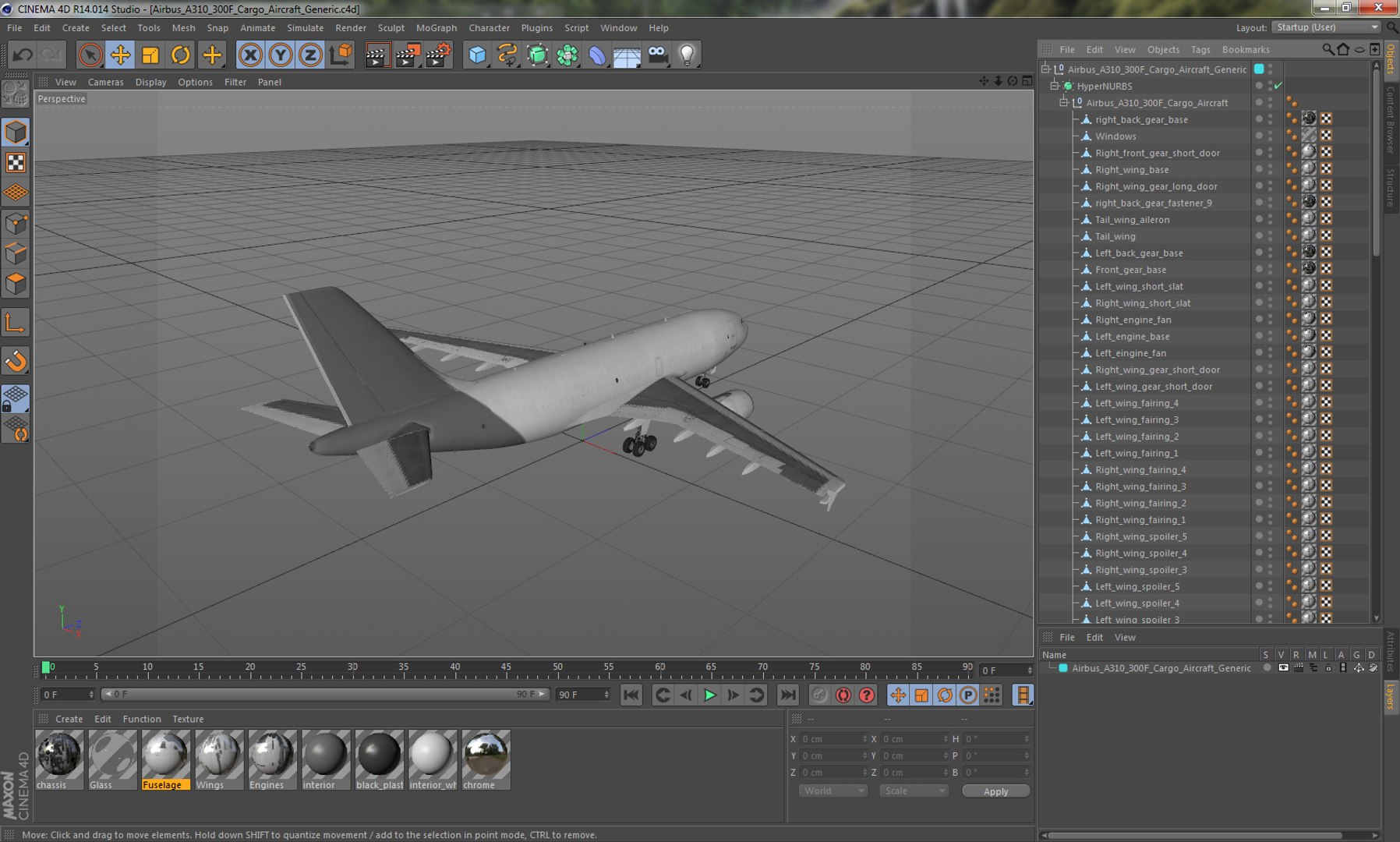Open the Simulate menu
This screenshot has width=1400, height=842.
(x=305, y=28)
